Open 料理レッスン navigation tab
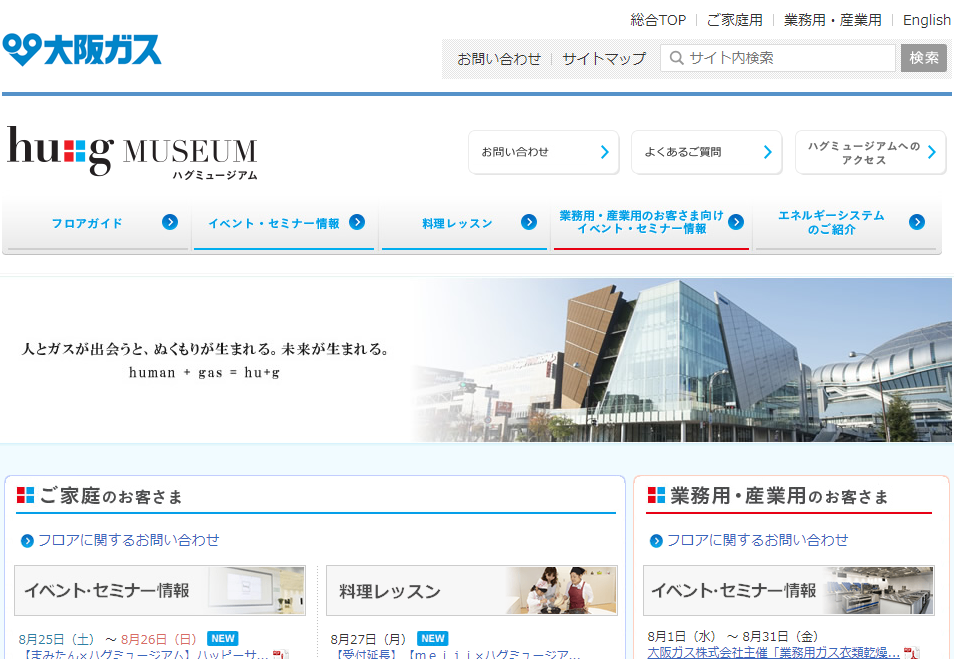The height and width of the screenshot is (659, 954). pyautogui.click(x=464, y=224)
